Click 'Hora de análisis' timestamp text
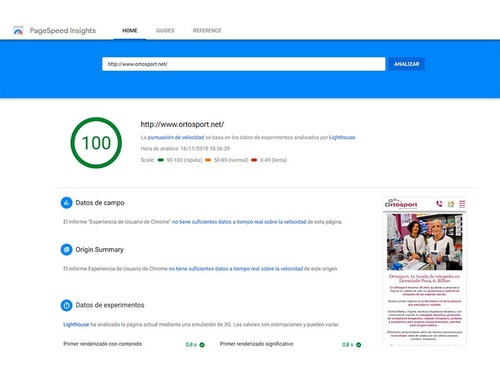 click(185, 149)
